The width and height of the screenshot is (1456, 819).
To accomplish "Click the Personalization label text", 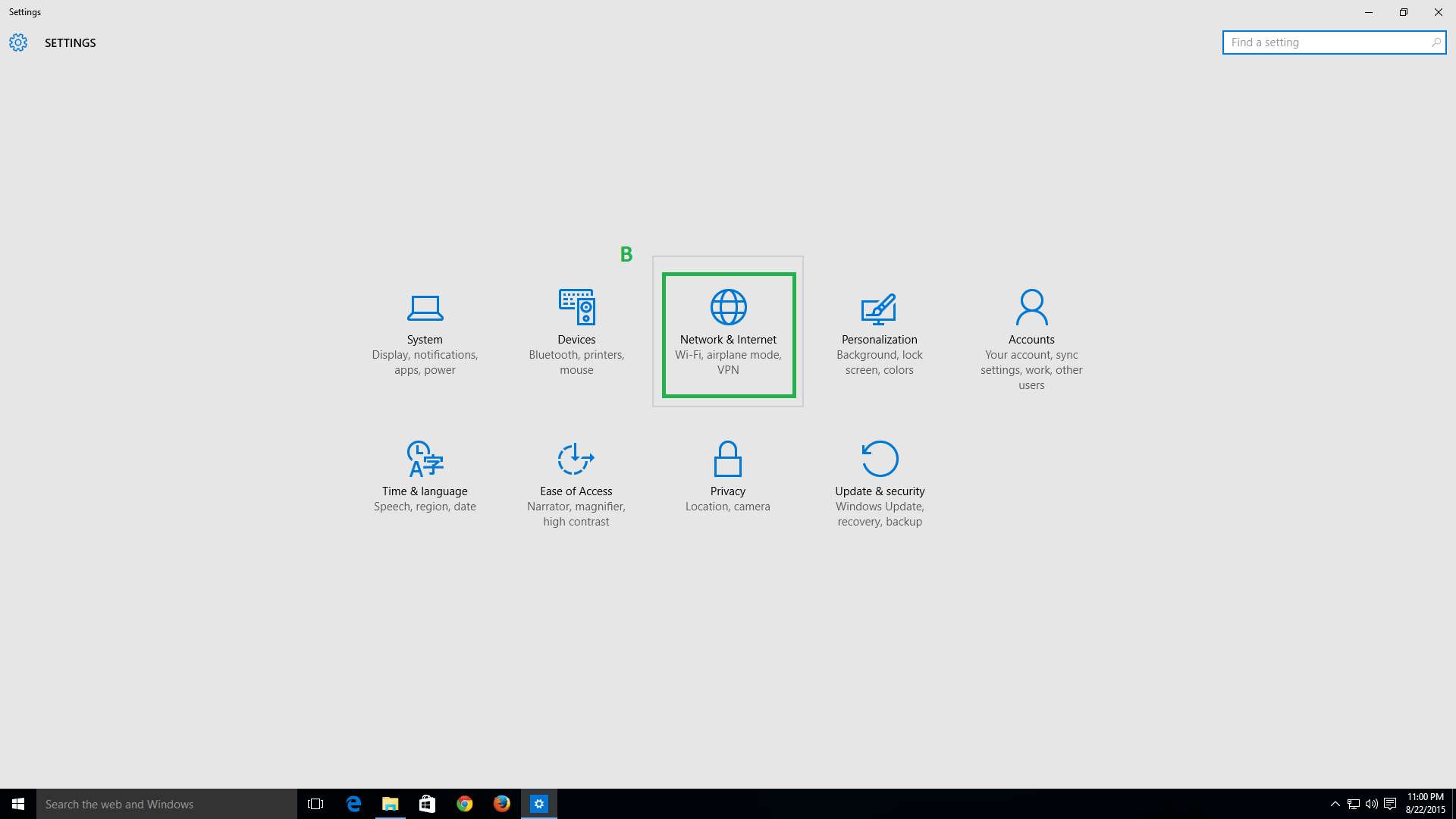I will point(880,340).
